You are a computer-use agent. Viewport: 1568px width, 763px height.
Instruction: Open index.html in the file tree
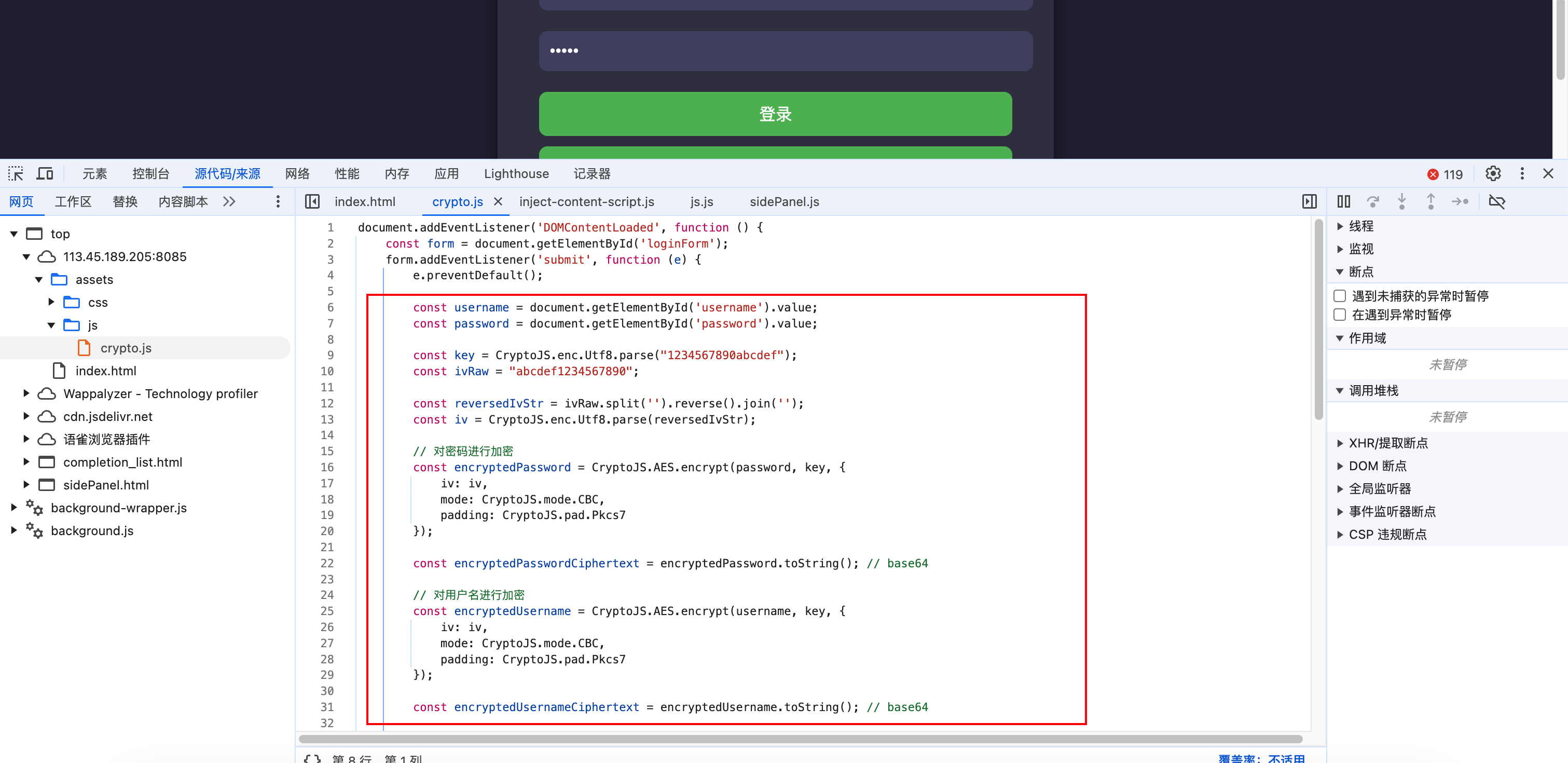pos(105,371)
